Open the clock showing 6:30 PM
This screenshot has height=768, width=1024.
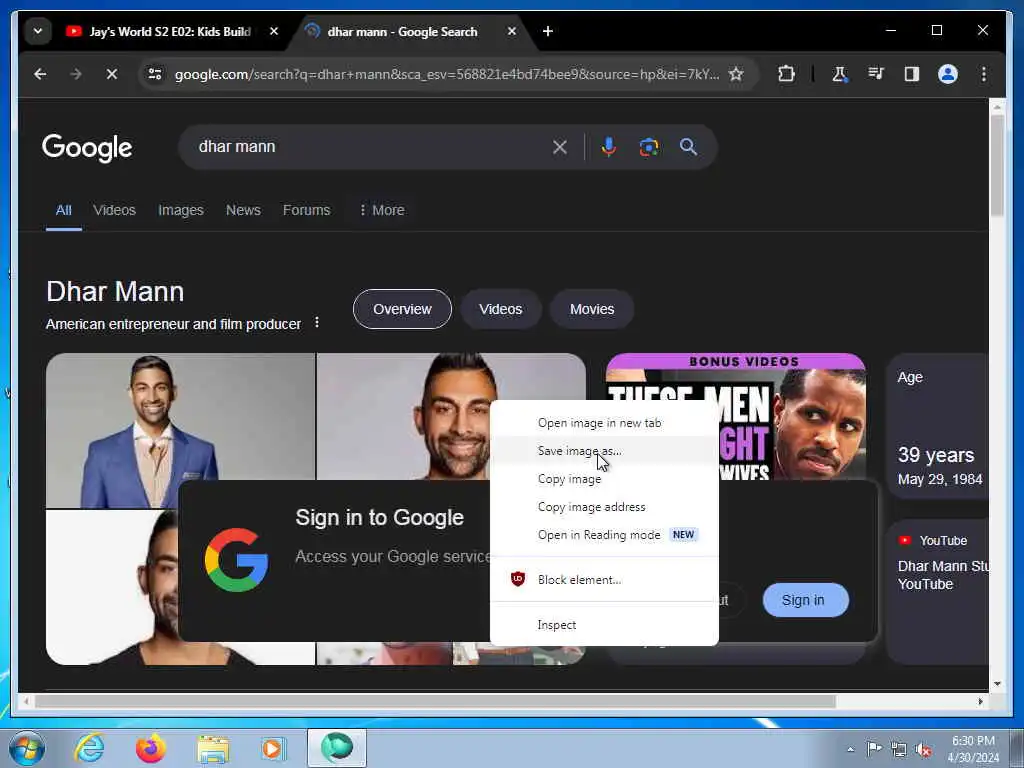pos(973,749)
